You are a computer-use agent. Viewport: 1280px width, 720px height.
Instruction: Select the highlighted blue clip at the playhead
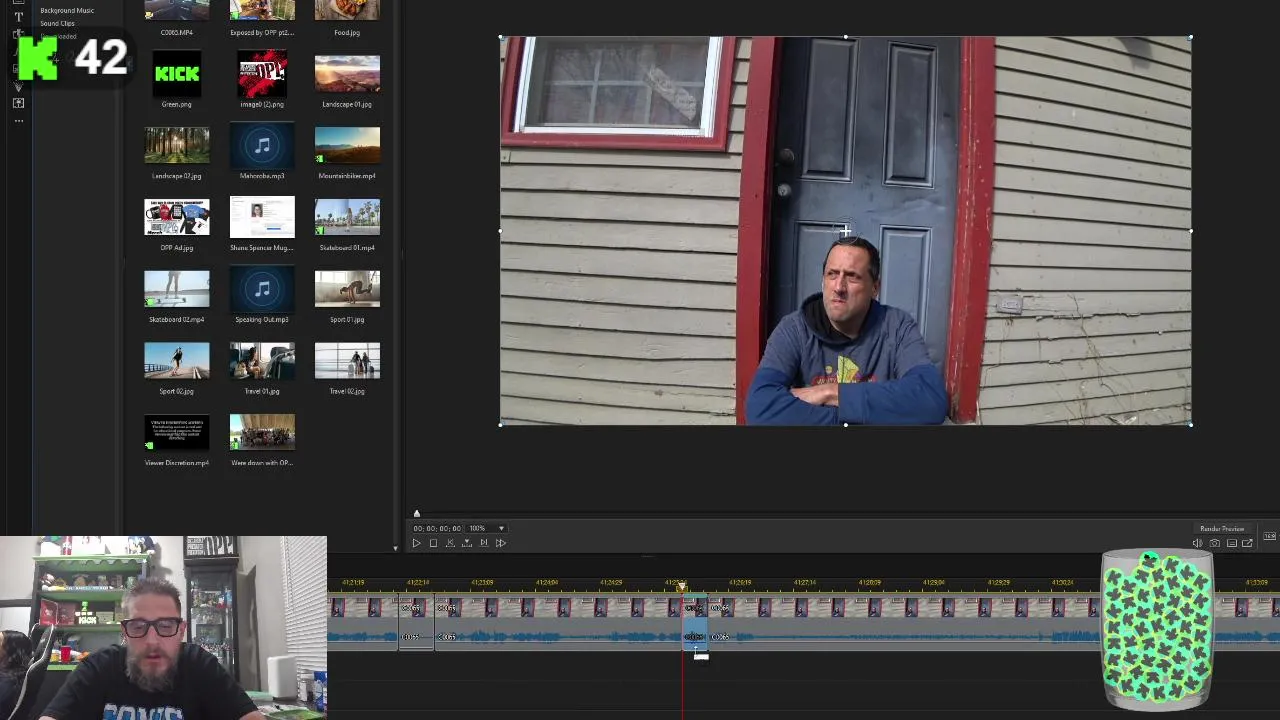(695, 621)
